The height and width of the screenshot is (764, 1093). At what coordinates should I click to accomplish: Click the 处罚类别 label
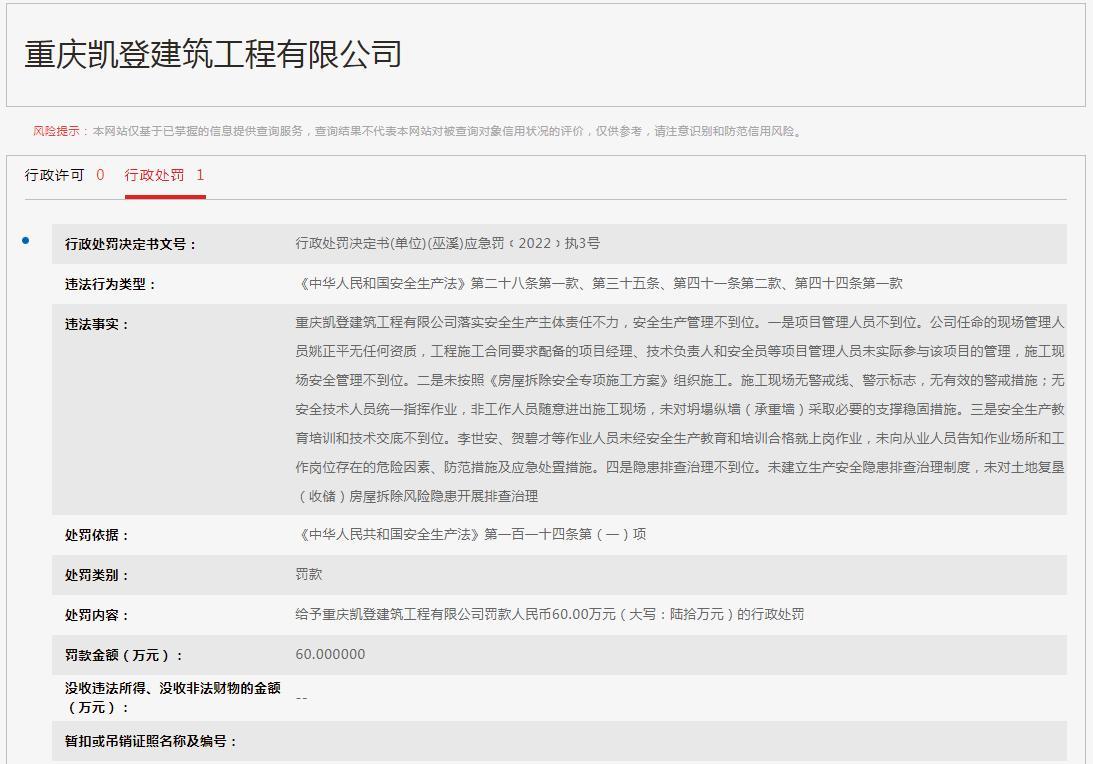pos(96,575)
